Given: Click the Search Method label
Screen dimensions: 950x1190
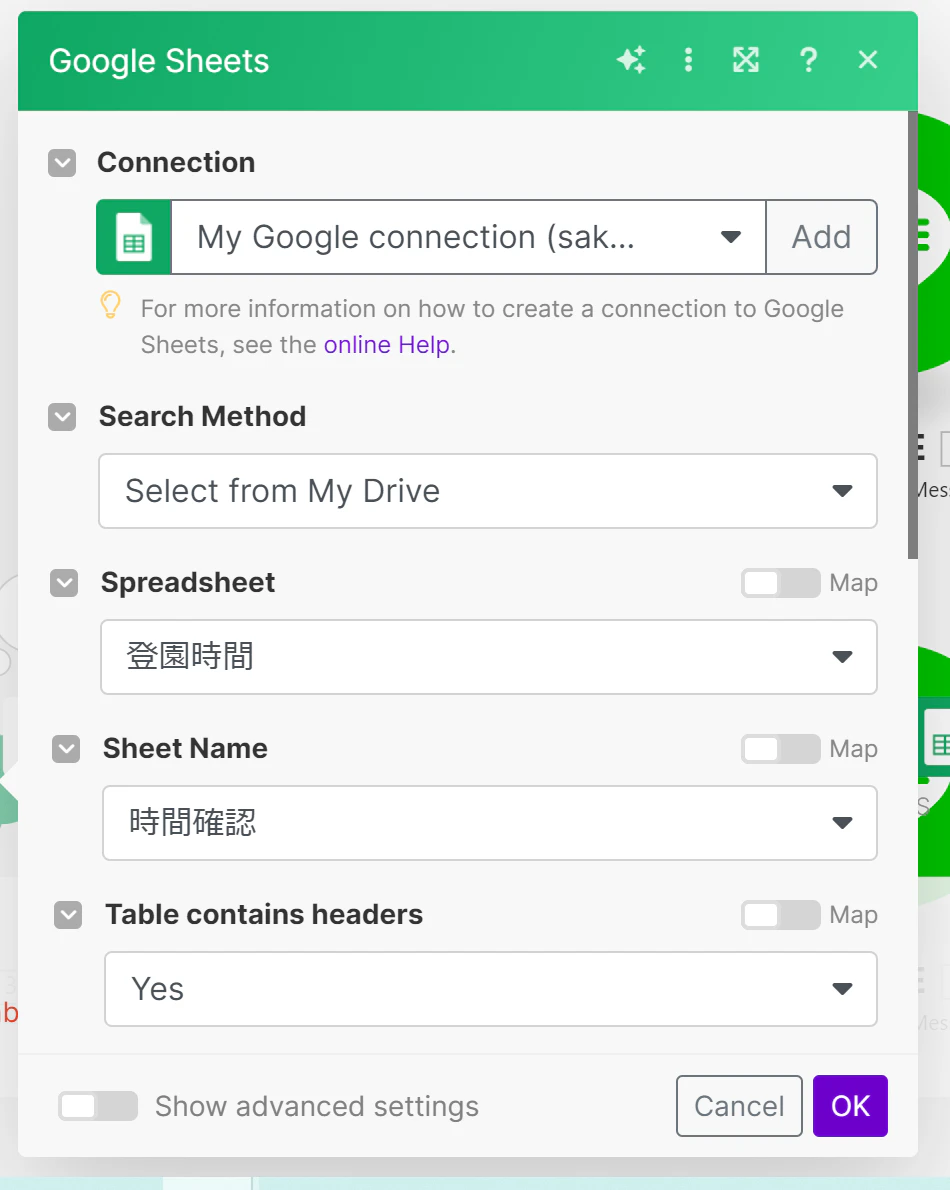Looking at the screenshot, I should pyautogui.click(x=203, y=417).
